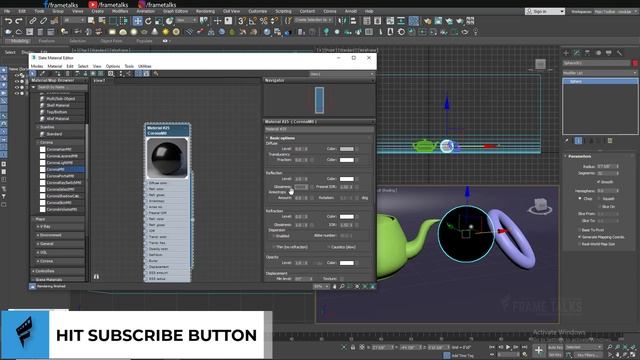This screenshot has height=360, width=640.
Task: Select Sphere in the modifier stack
Action: (x=600, y=81)
